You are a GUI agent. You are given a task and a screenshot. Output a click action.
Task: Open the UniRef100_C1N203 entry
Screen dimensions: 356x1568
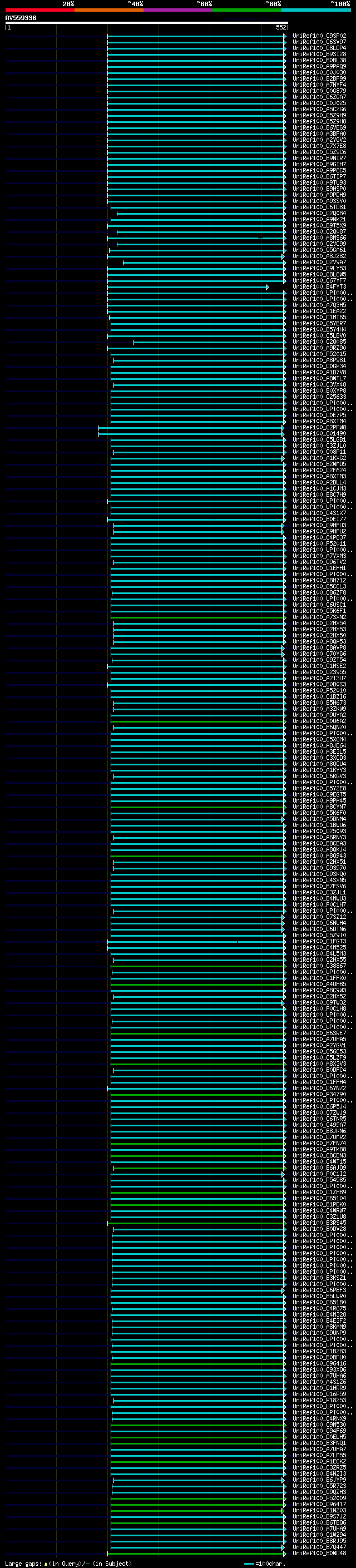[x=319, y=1510]
